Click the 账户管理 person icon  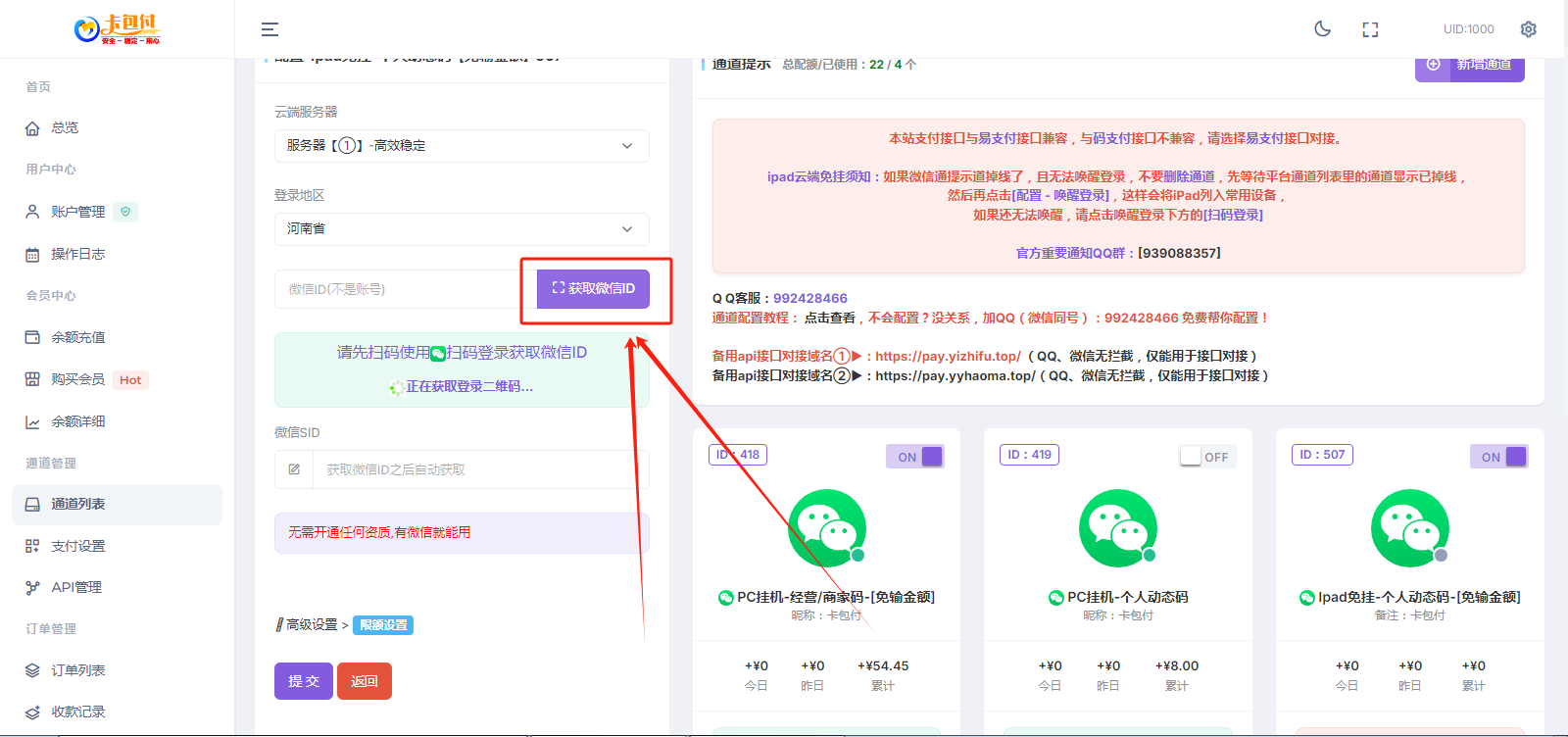[x=32, y=212]
